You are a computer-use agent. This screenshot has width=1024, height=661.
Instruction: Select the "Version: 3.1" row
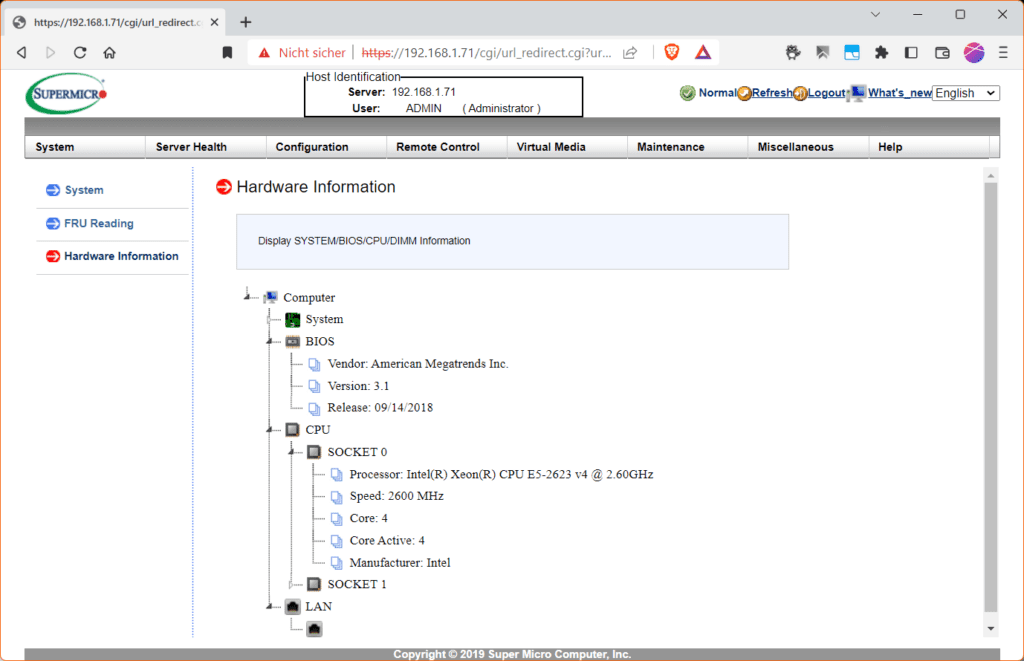(358, 386)
